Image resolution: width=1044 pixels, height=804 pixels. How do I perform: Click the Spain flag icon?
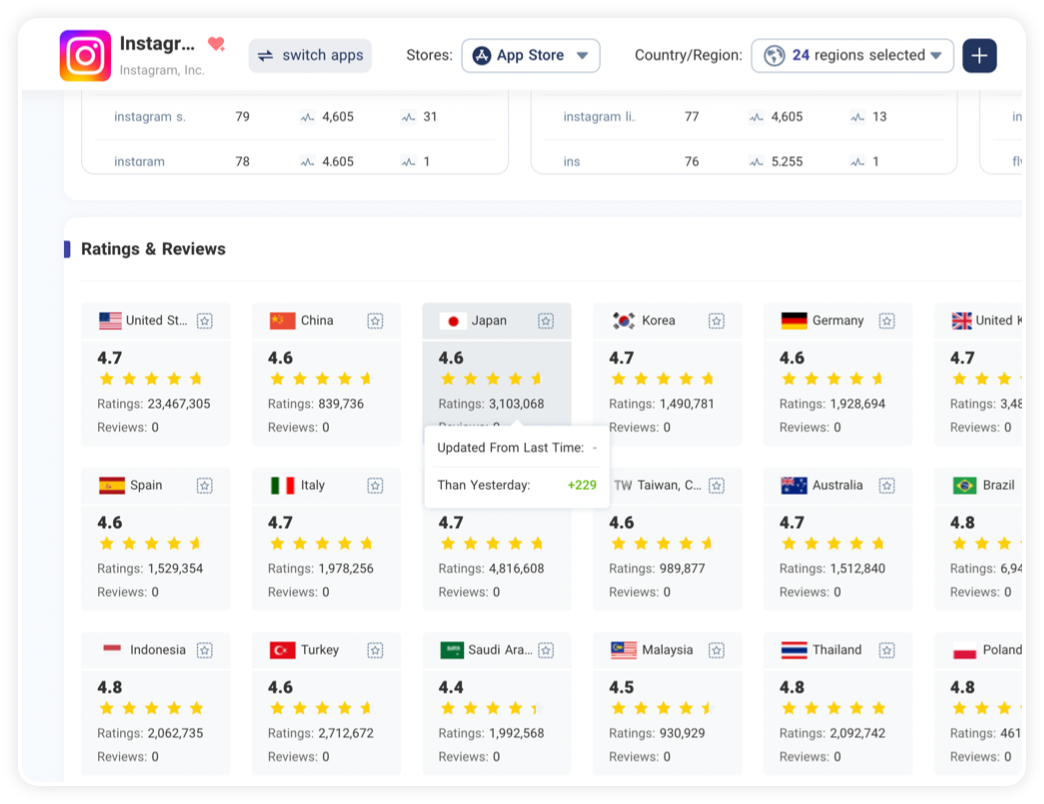tap(111, 485)
